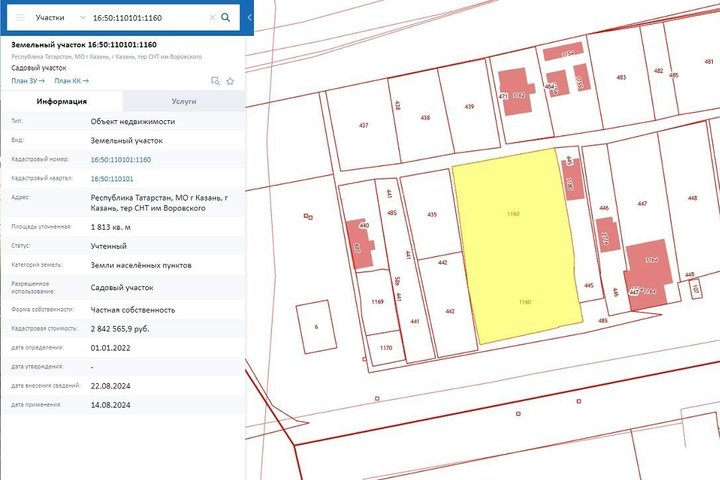The width and height of the screenshot is (720, 480).
Task: Switch to the Услуги tab
Action: (183, 101)
